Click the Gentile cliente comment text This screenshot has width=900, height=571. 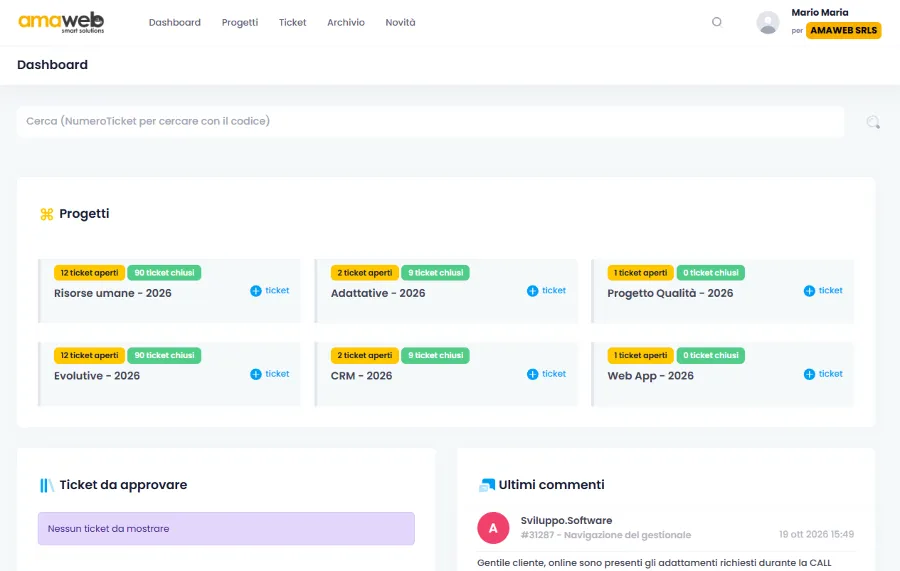pyautogui.click(x=654, y=563)
